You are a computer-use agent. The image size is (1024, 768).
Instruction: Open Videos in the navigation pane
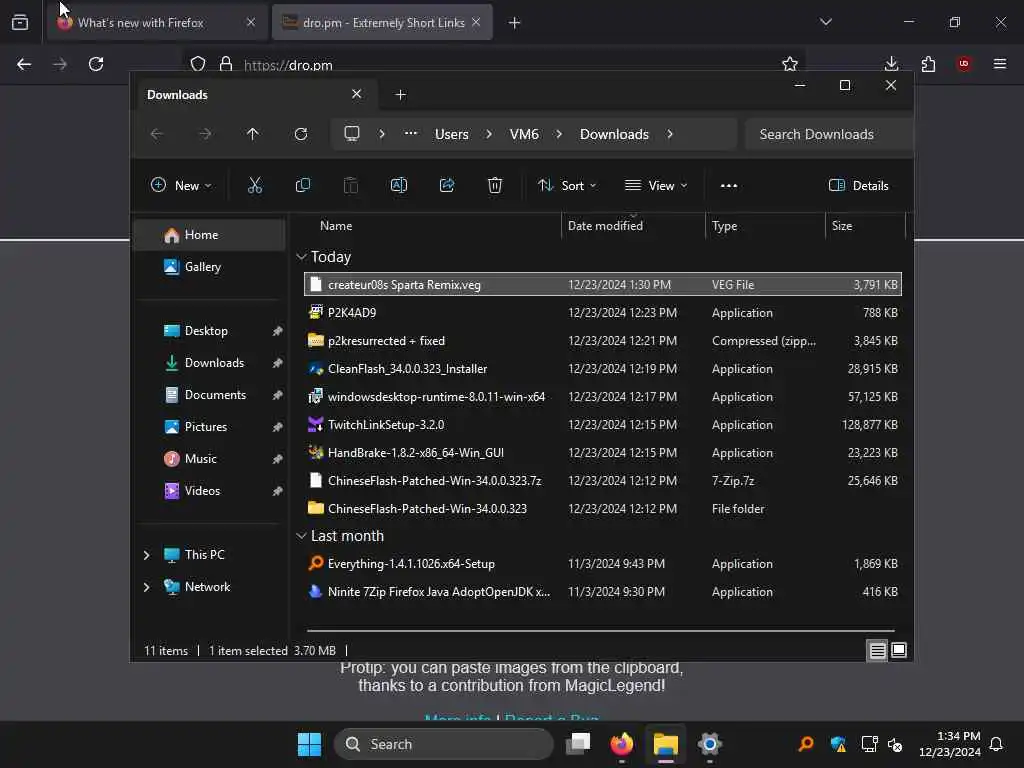(209, 491)
